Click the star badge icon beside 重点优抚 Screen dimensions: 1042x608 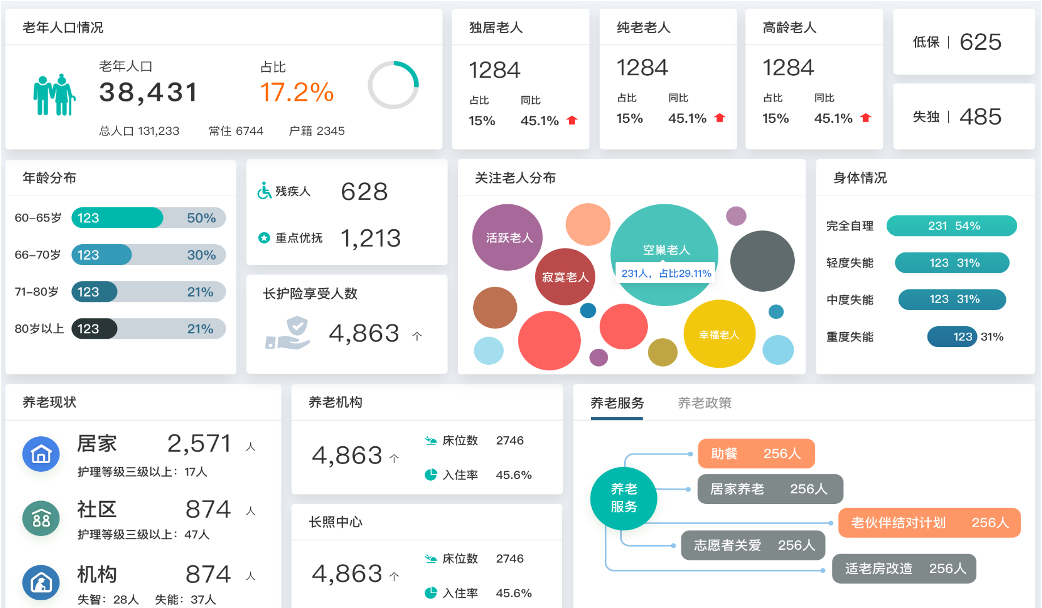point(265,238)
